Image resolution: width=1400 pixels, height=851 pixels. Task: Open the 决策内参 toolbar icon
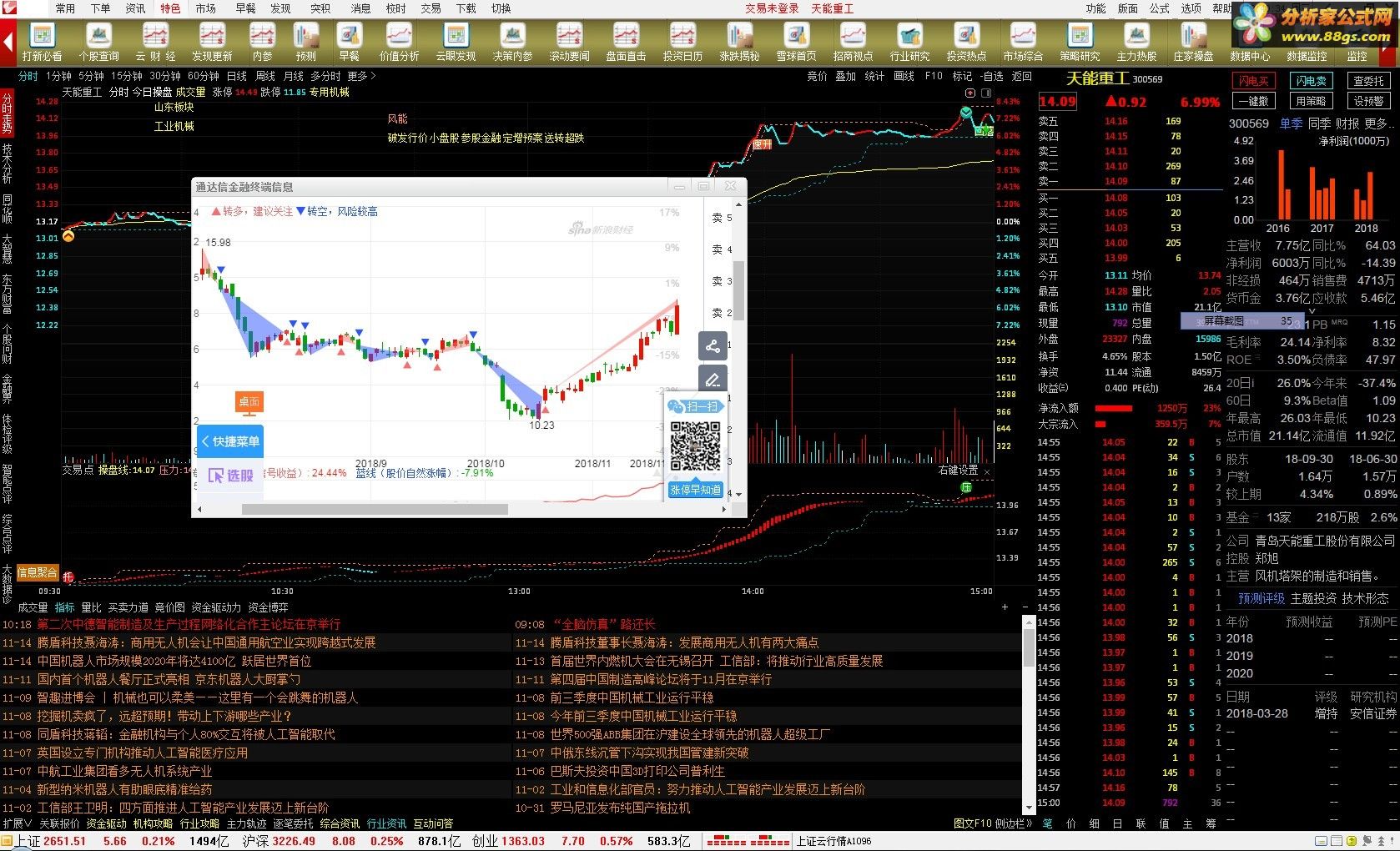tap(512, 42)
